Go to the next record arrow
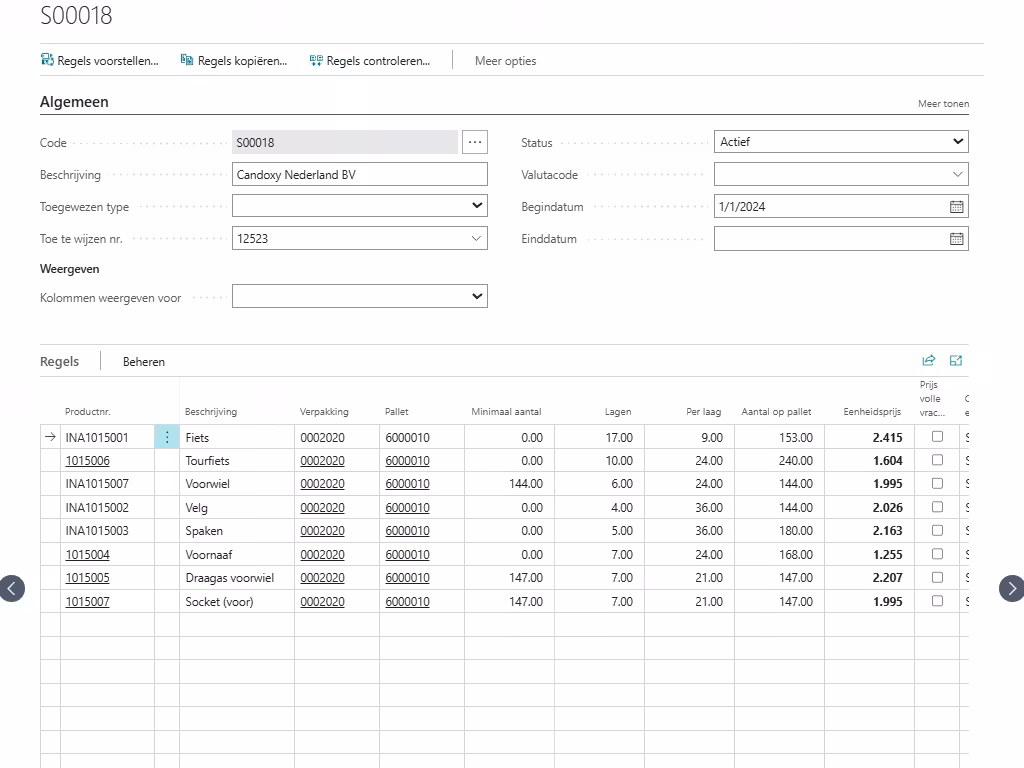Screen dimensions: 1024x768 (x=1011, y=588)
